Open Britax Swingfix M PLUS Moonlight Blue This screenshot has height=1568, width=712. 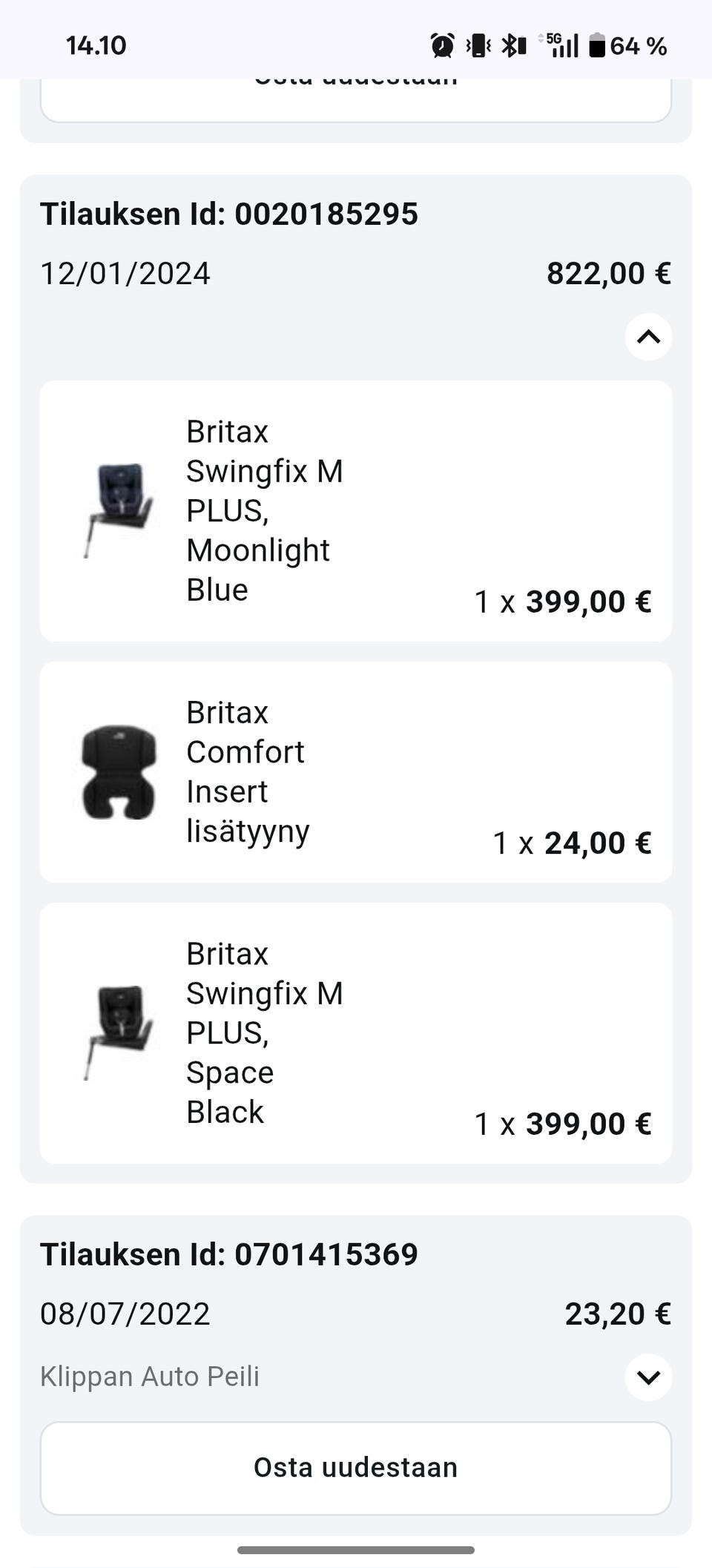[264, 510]
